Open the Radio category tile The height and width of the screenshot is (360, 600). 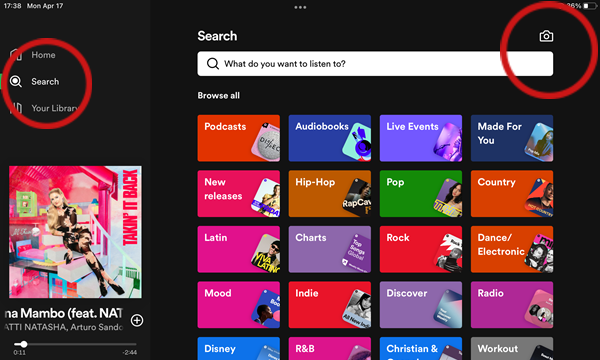[512, 305]
